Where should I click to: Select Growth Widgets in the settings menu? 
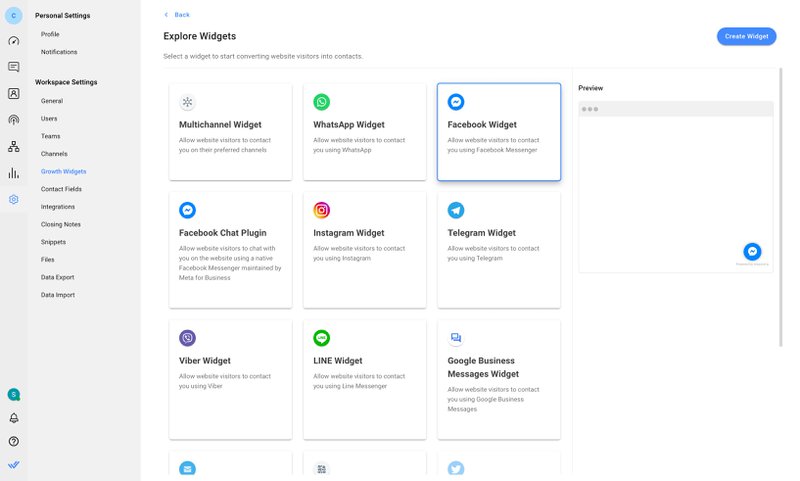64,171
